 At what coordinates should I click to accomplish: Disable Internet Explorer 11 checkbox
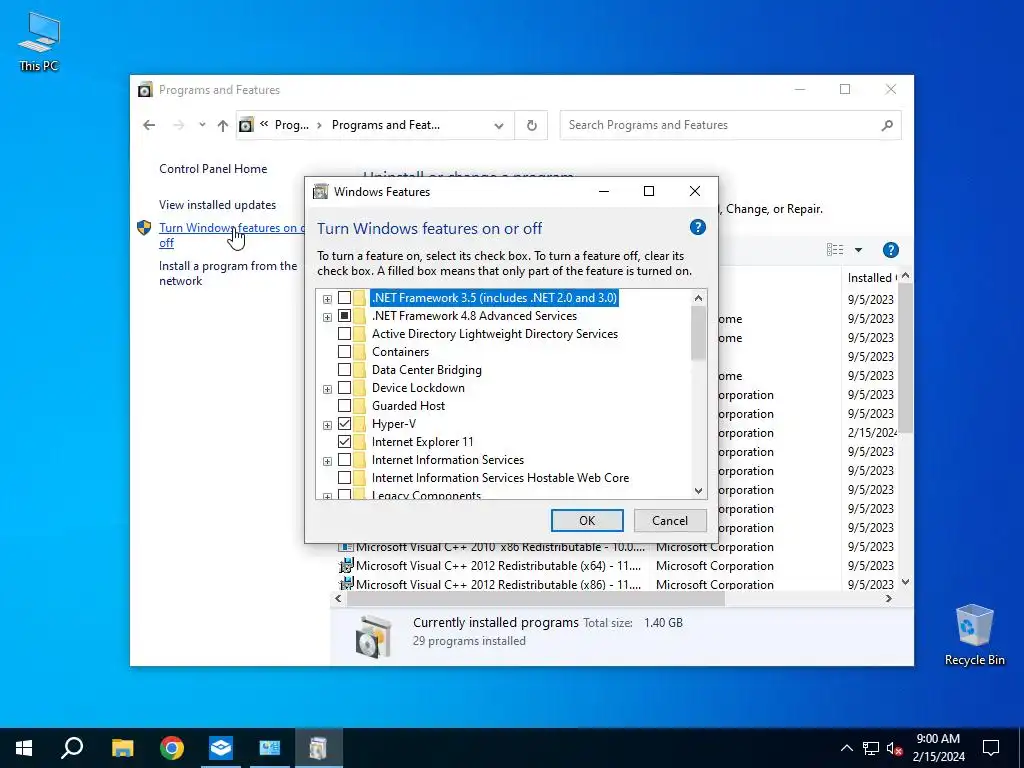344,441
